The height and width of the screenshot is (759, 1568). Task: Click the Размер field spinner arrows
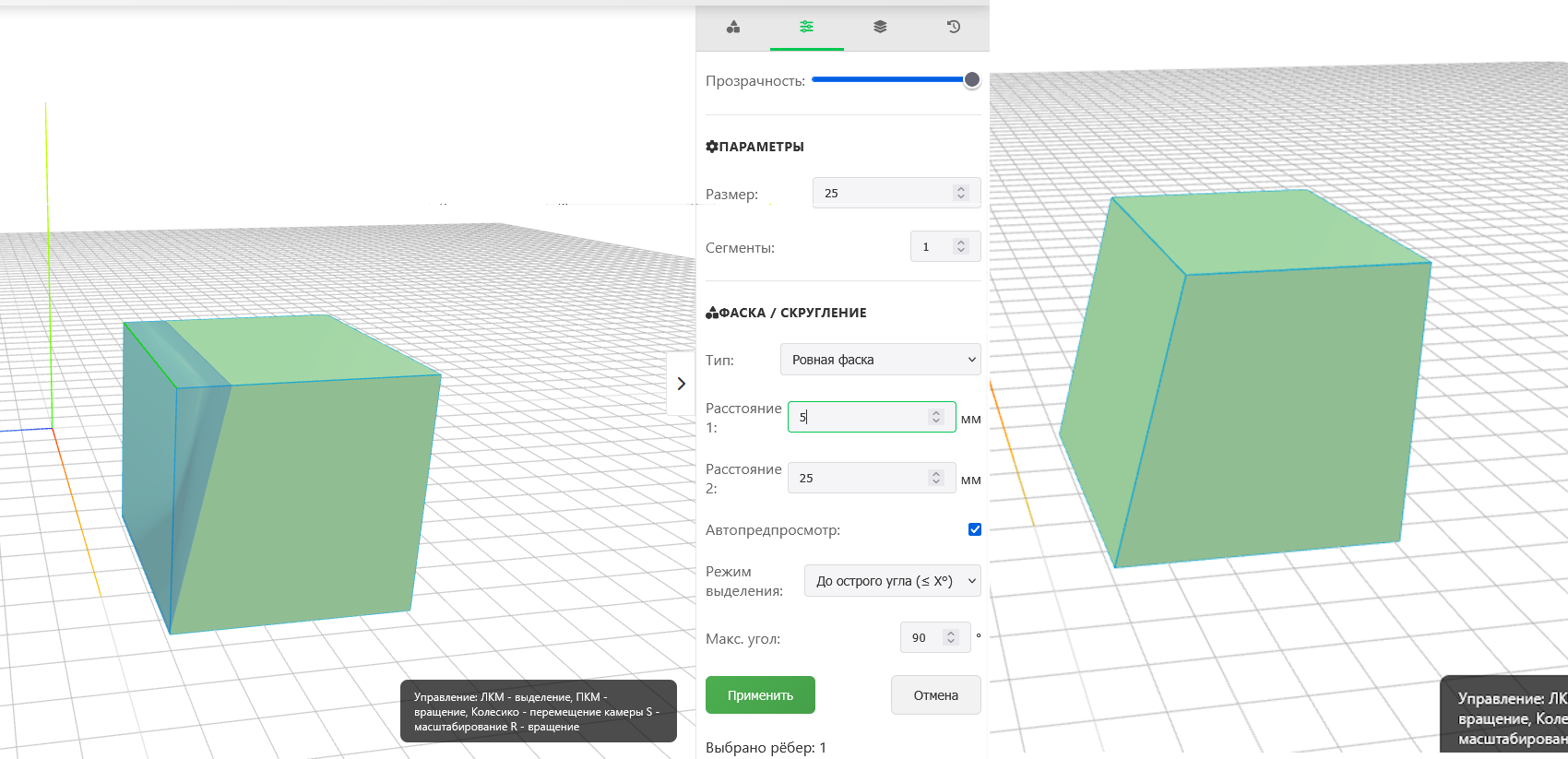pos(961,193)
